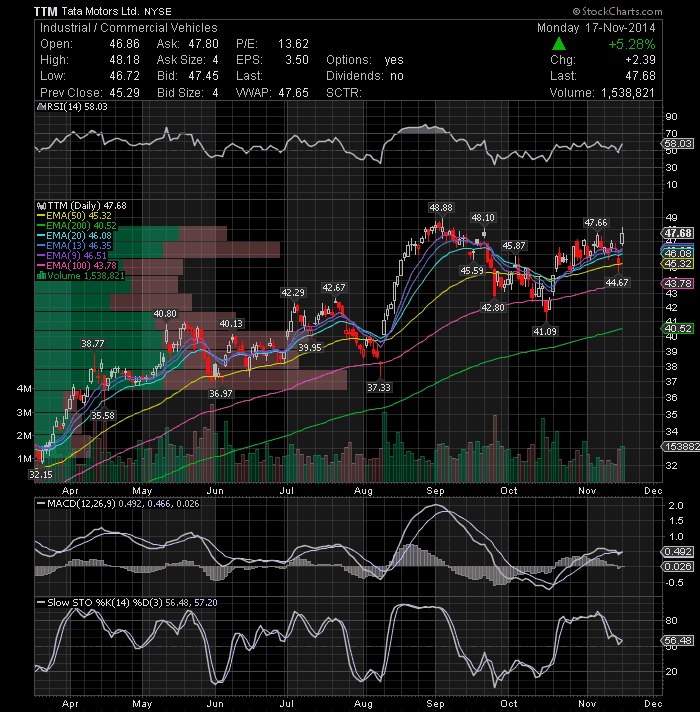Click the StockCharts.com copyright label
The image size is (700, 712).
pyautogui.click(x=617, y=11)
